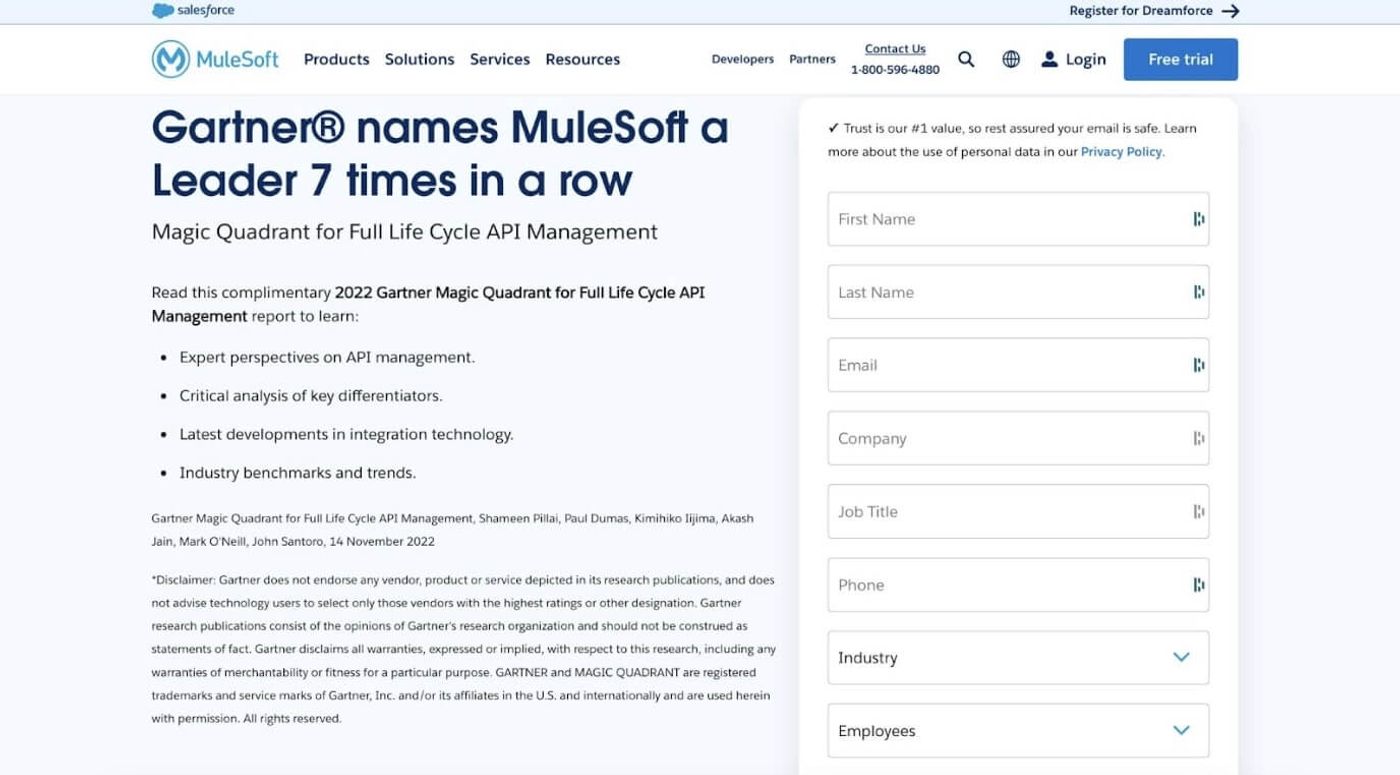Click autofill icon in Phone field
The height and width of the screenshot is (775, 1400).
(1198, 585)
